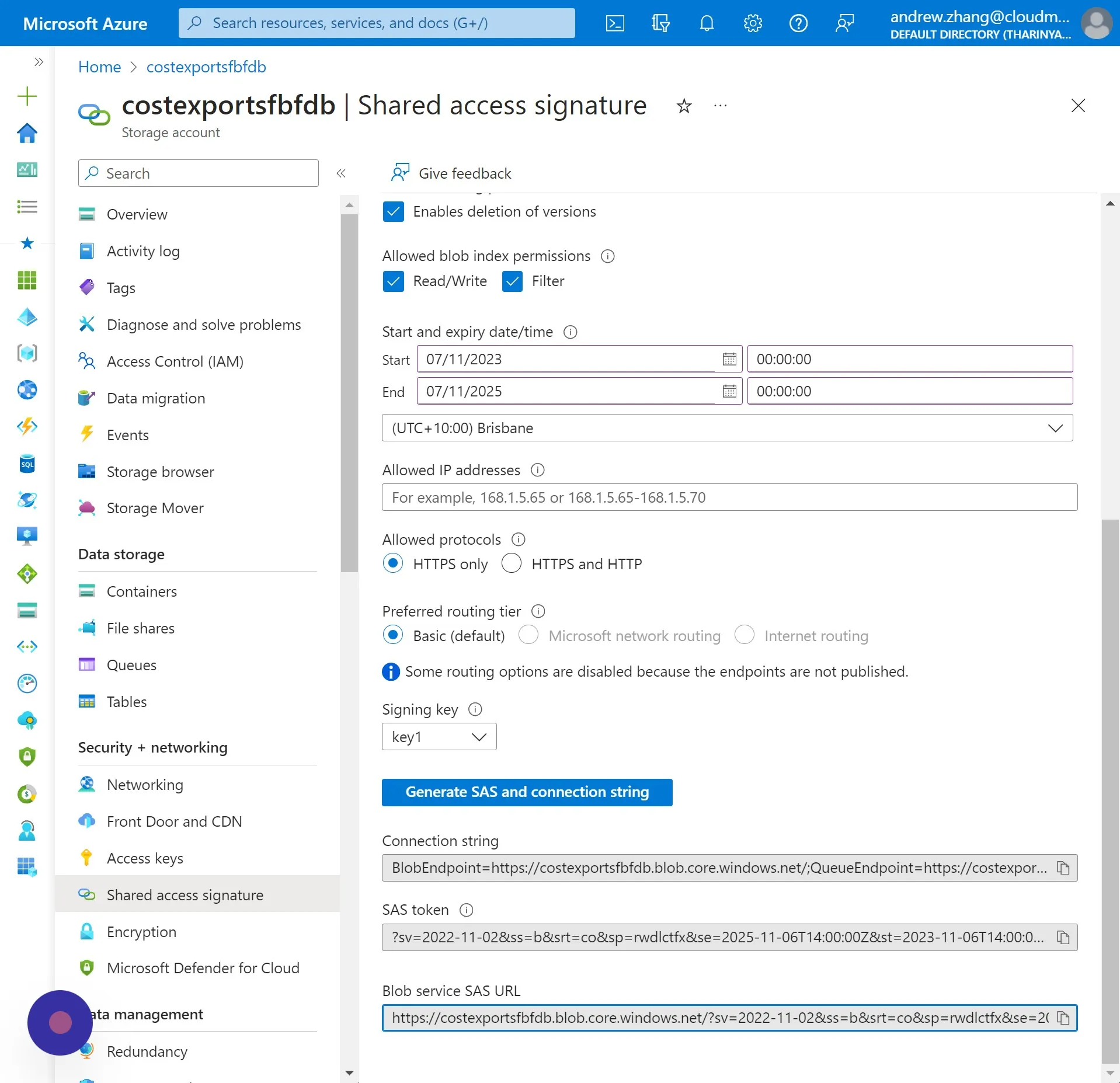The height and width of the screenshot is (1083, 1120).
Task: Select Microsoft network routing option
Action: point(528,635)
